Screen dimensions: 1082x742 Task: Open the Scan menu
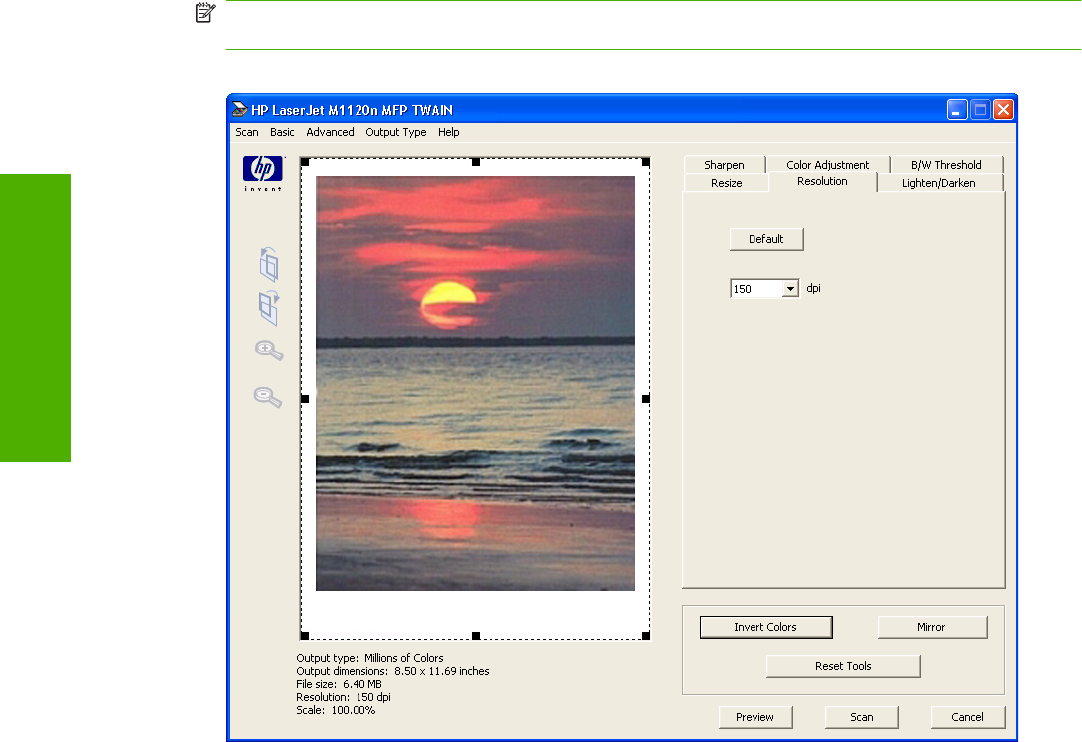[x=246, y=132]
